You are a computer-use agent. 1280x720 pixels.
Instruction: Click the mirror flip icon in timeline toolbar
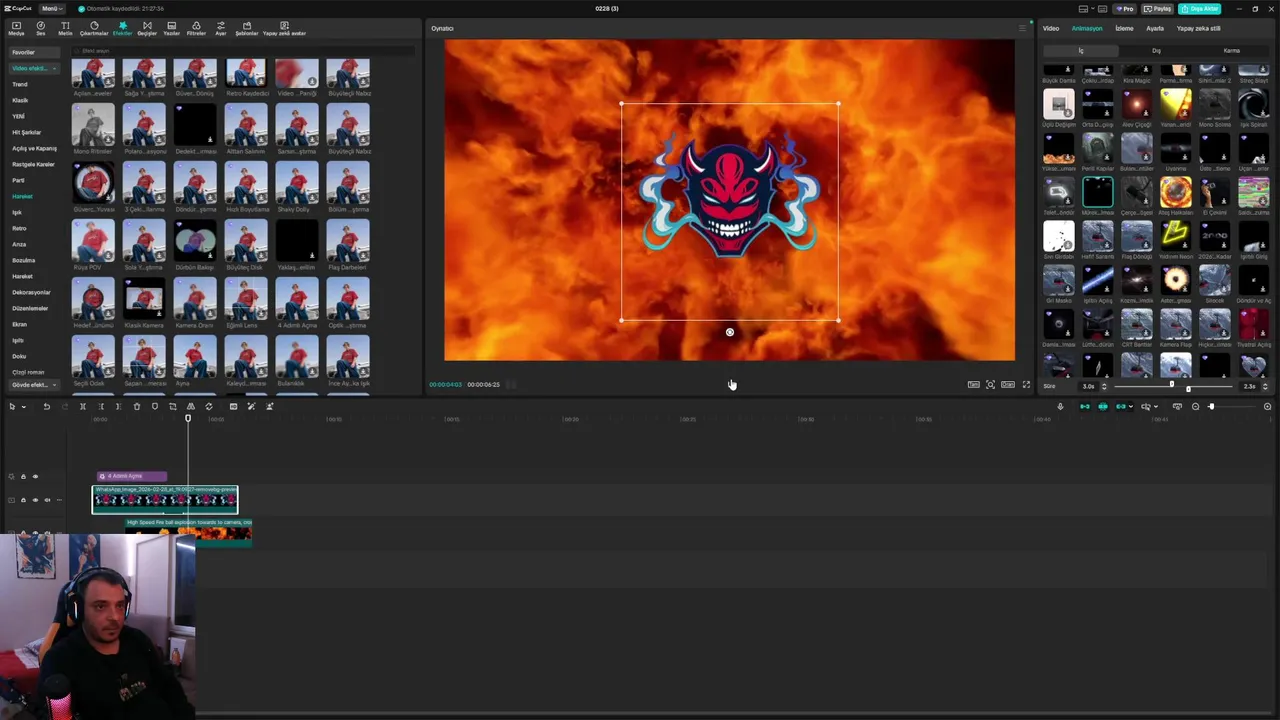point(191,407)
